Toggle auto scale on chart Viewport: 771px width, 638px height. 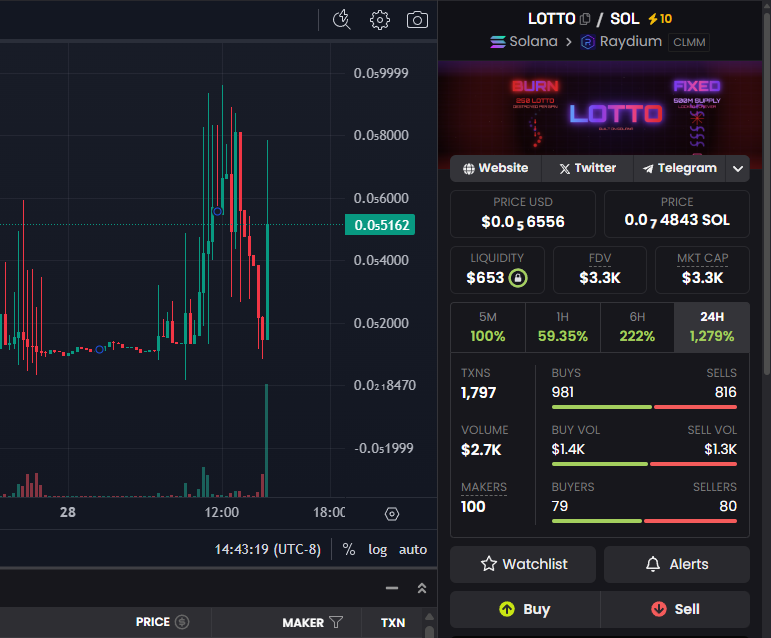tap(413, 549)
